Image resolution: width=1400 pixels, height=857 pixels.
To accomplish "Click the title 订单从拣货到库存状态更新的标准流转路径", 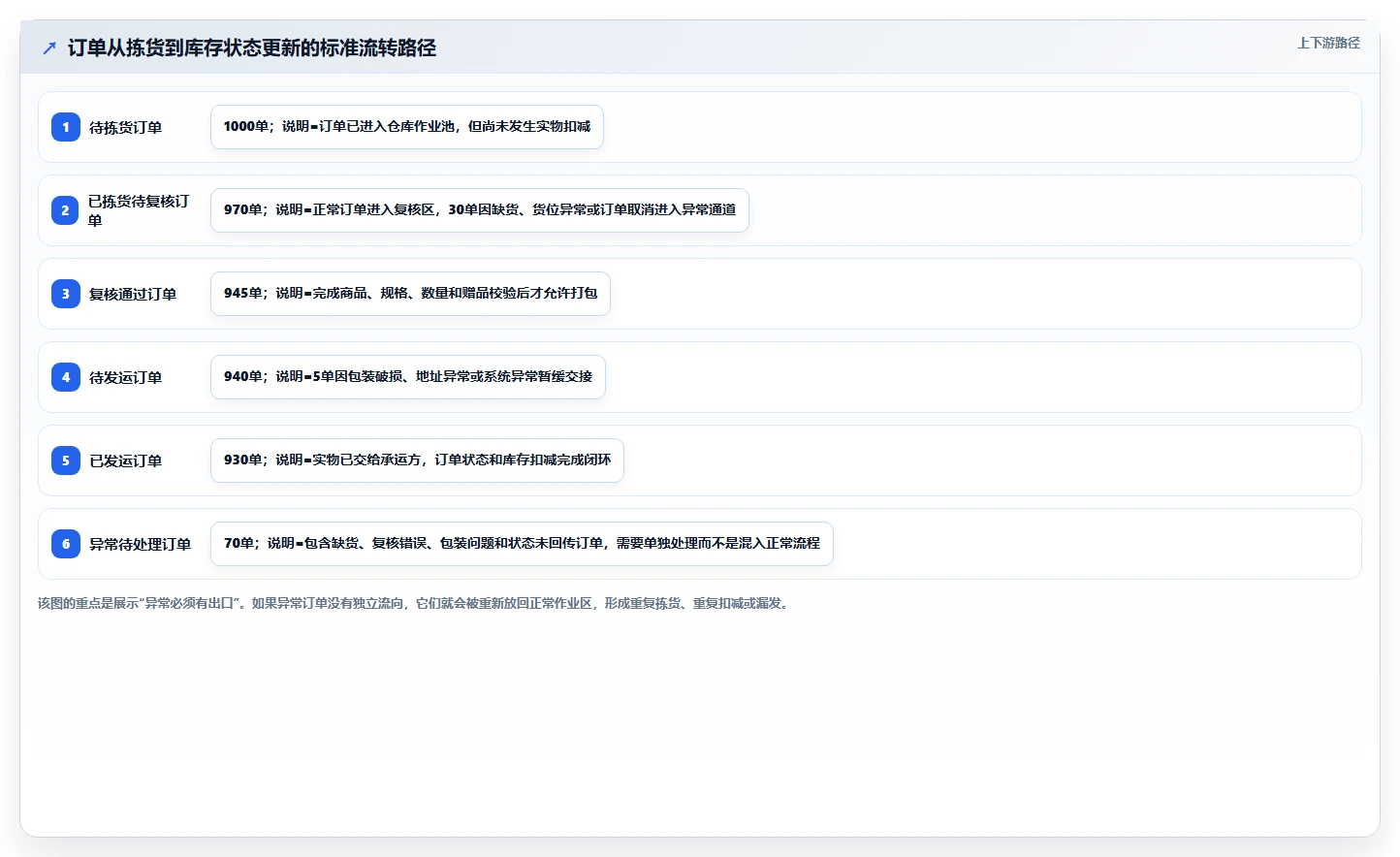I will pyautogui.click(x=252, y=48).
